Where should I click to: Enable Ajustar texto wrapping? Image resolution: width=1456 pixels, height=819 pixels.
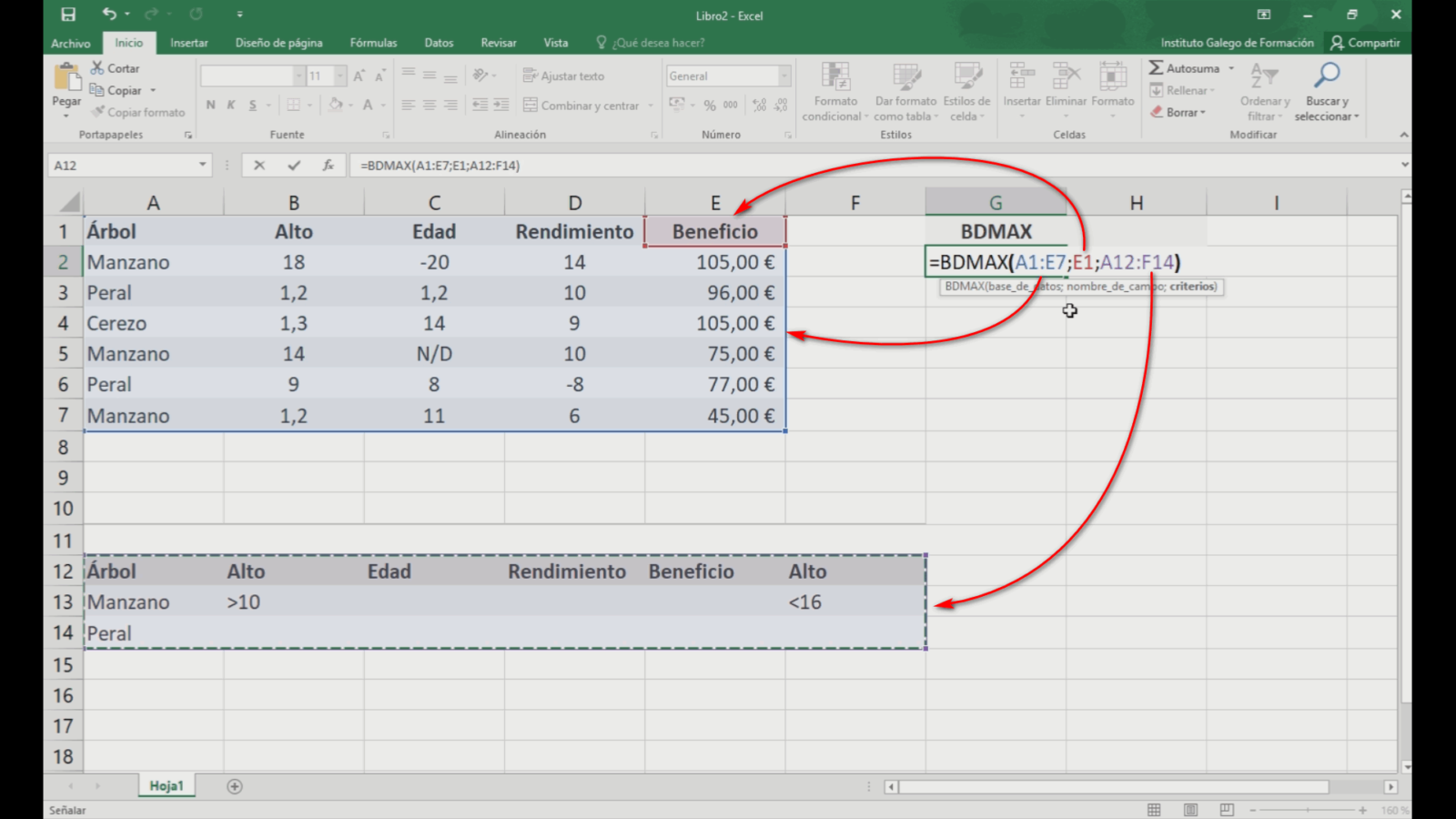[565, 76]
